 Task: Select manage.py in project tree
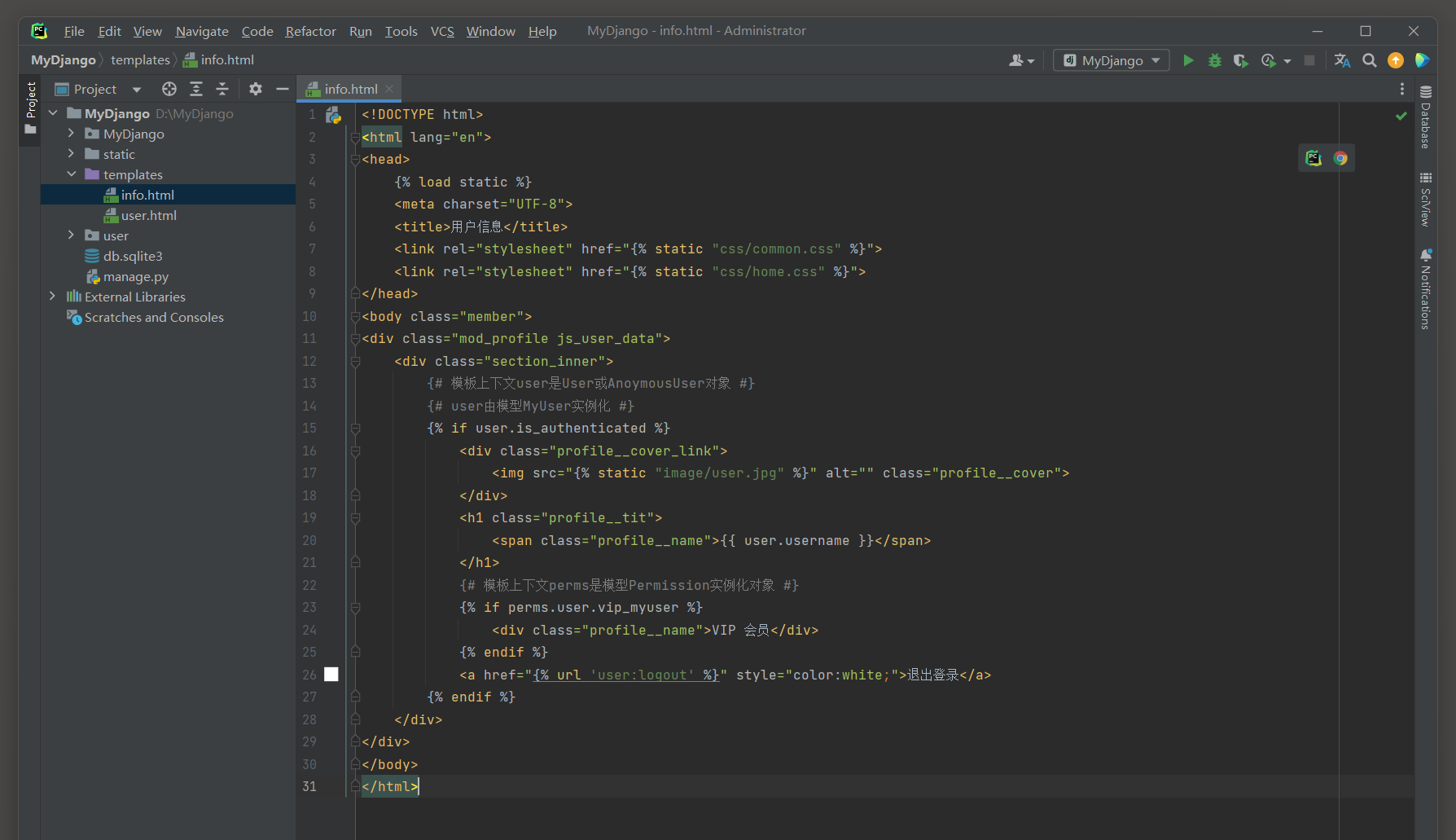coord(135,276)
